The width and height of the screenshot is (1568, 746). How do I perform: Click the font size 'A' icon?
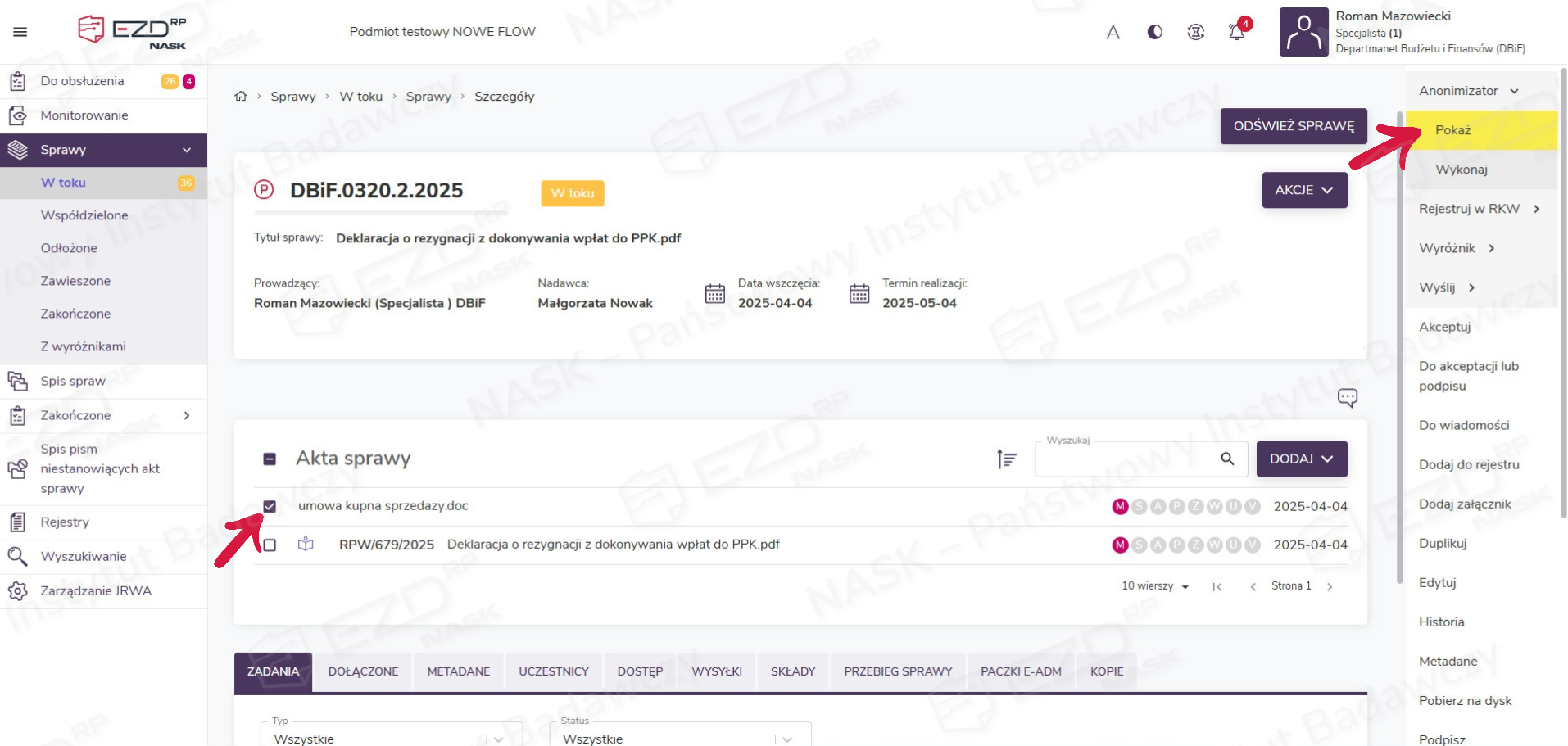click(1113, 32)
